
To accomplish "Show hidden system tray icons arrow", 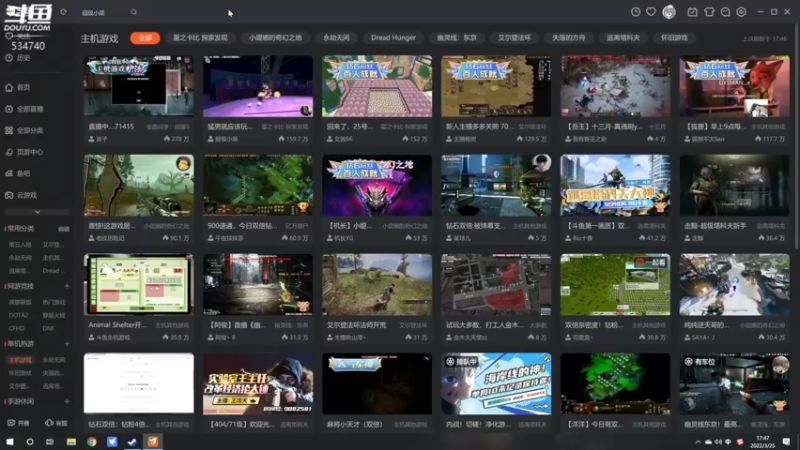I will pos(698,442).
